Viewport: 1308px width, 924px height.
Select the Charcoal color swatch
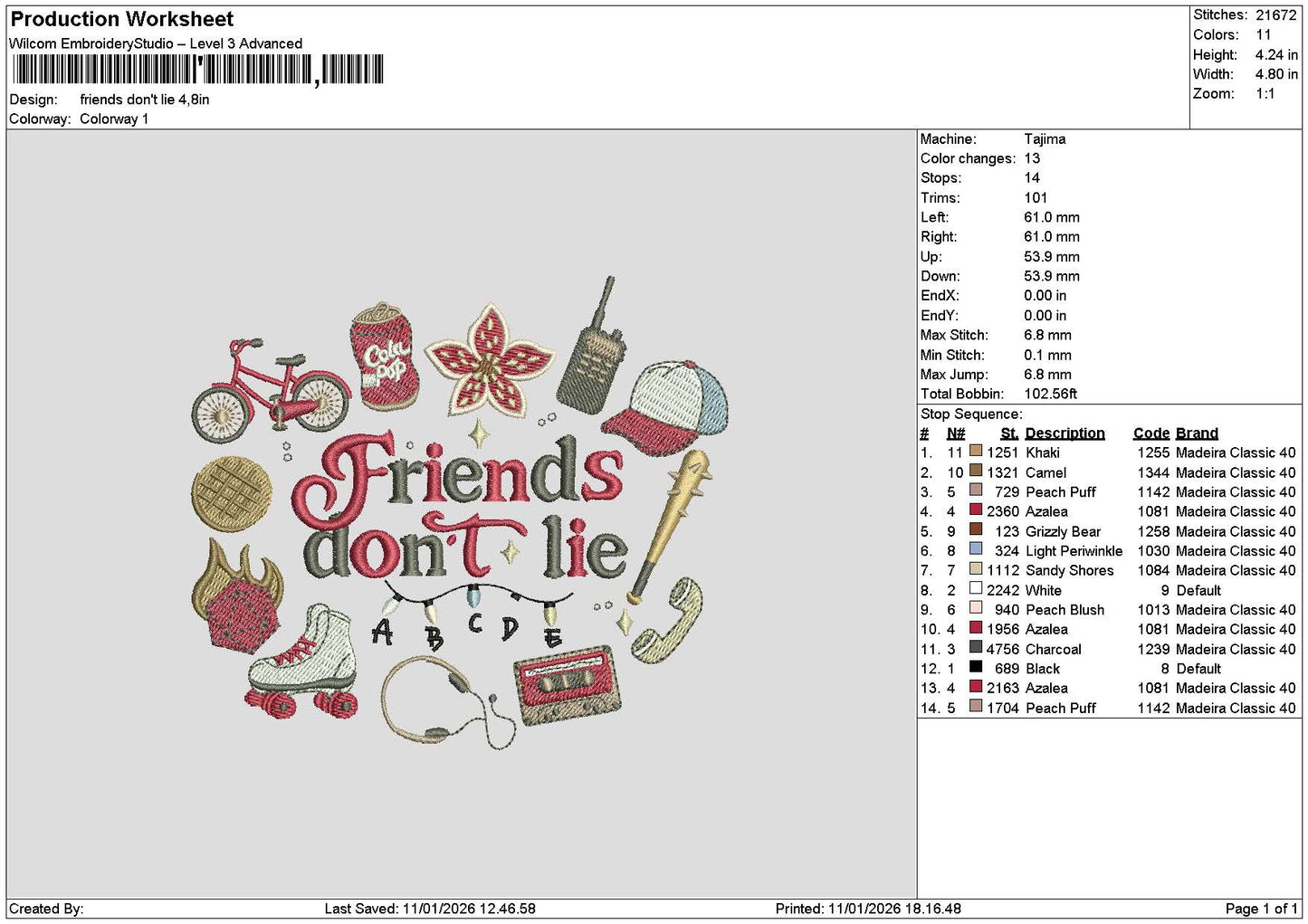[x=976, y=648]
